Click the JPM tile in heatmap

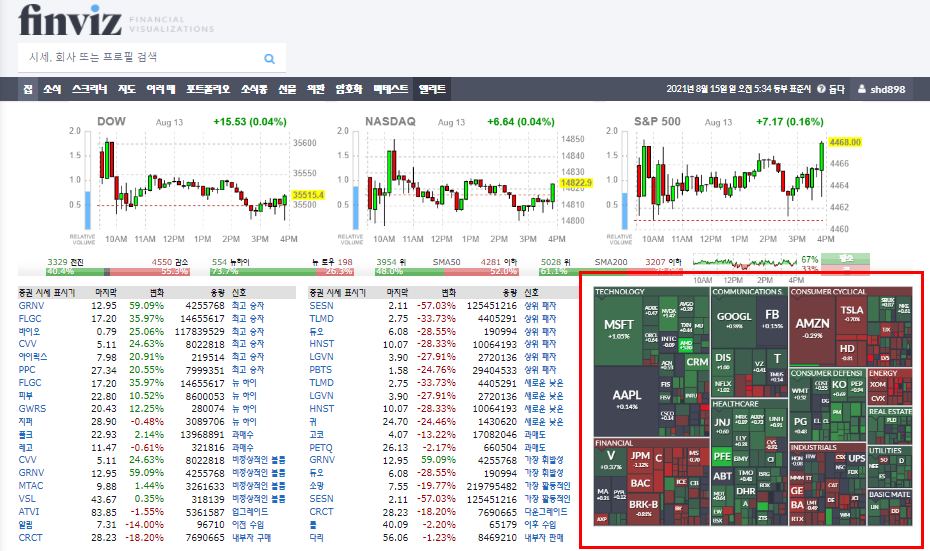(639, 459)
